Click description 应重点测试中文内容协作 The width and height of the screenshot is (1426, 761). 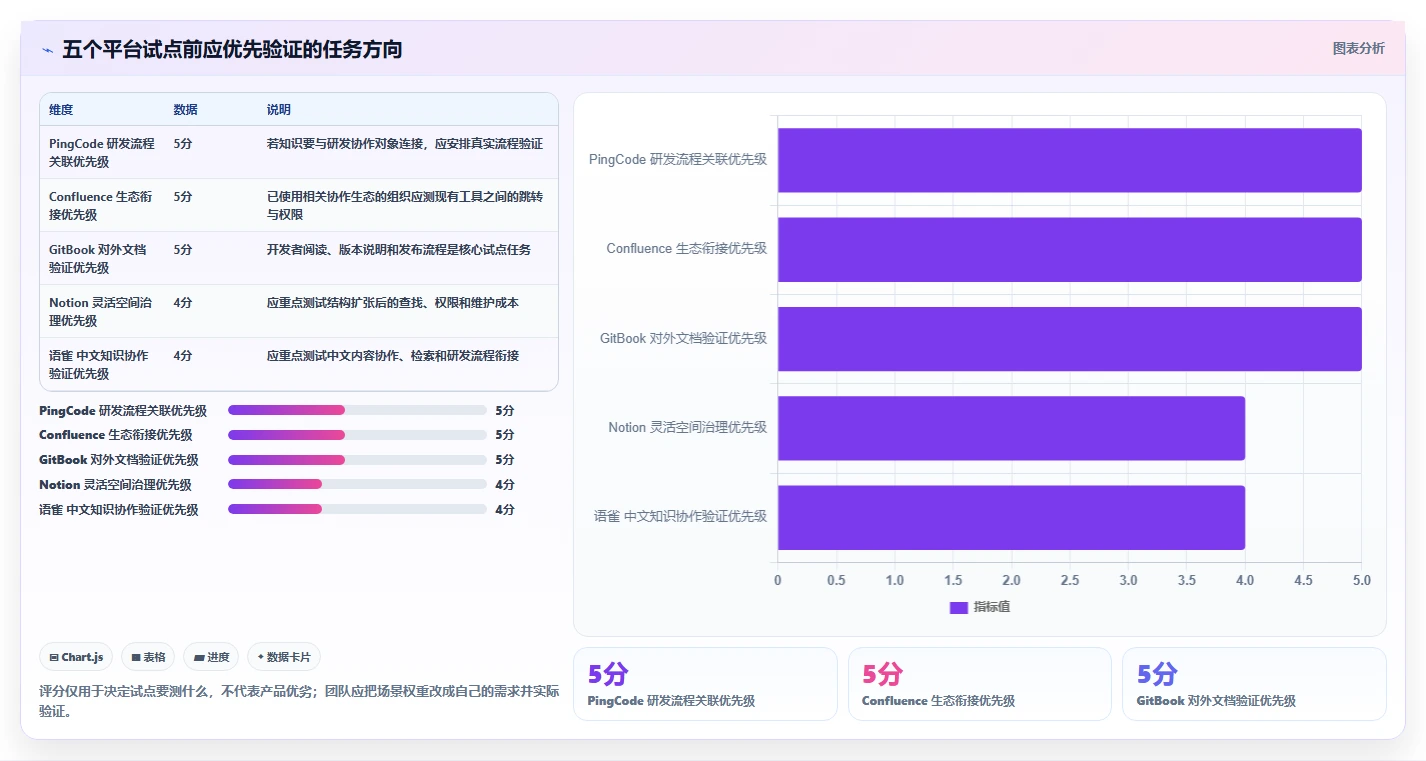(393, 355)
